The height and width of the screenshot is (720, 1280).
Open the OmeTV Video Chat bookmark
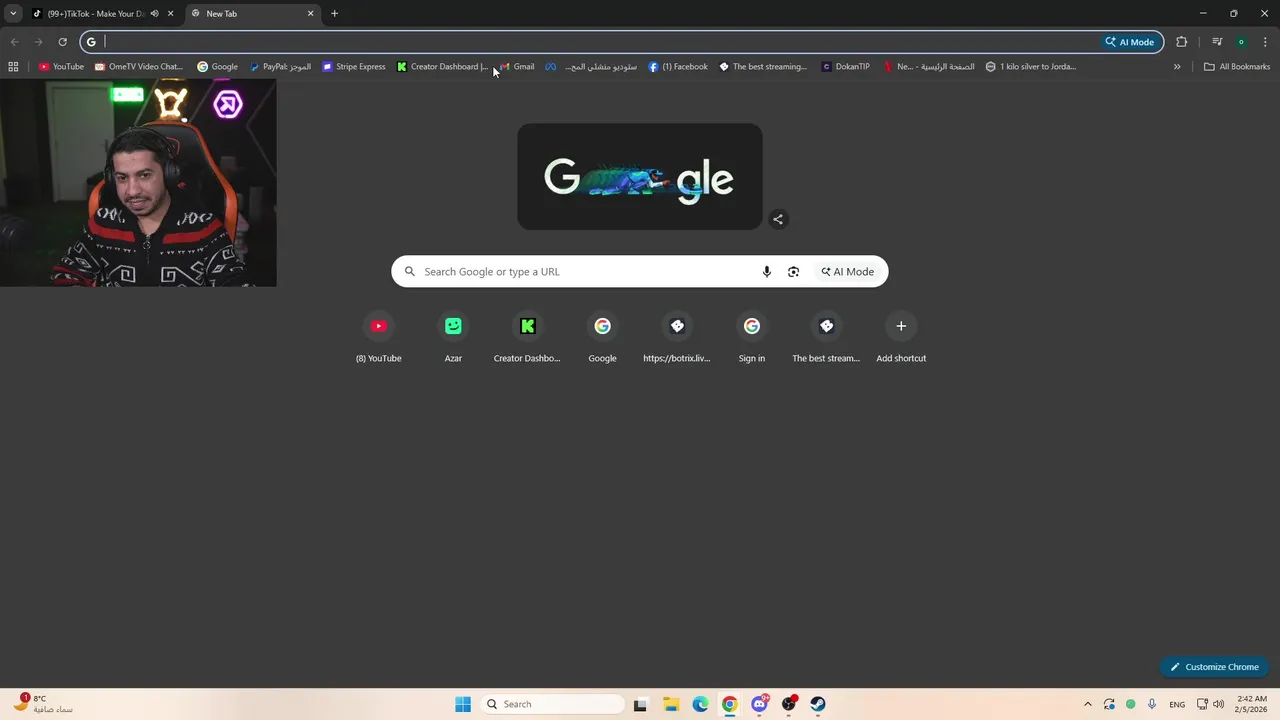pos(138,67)
